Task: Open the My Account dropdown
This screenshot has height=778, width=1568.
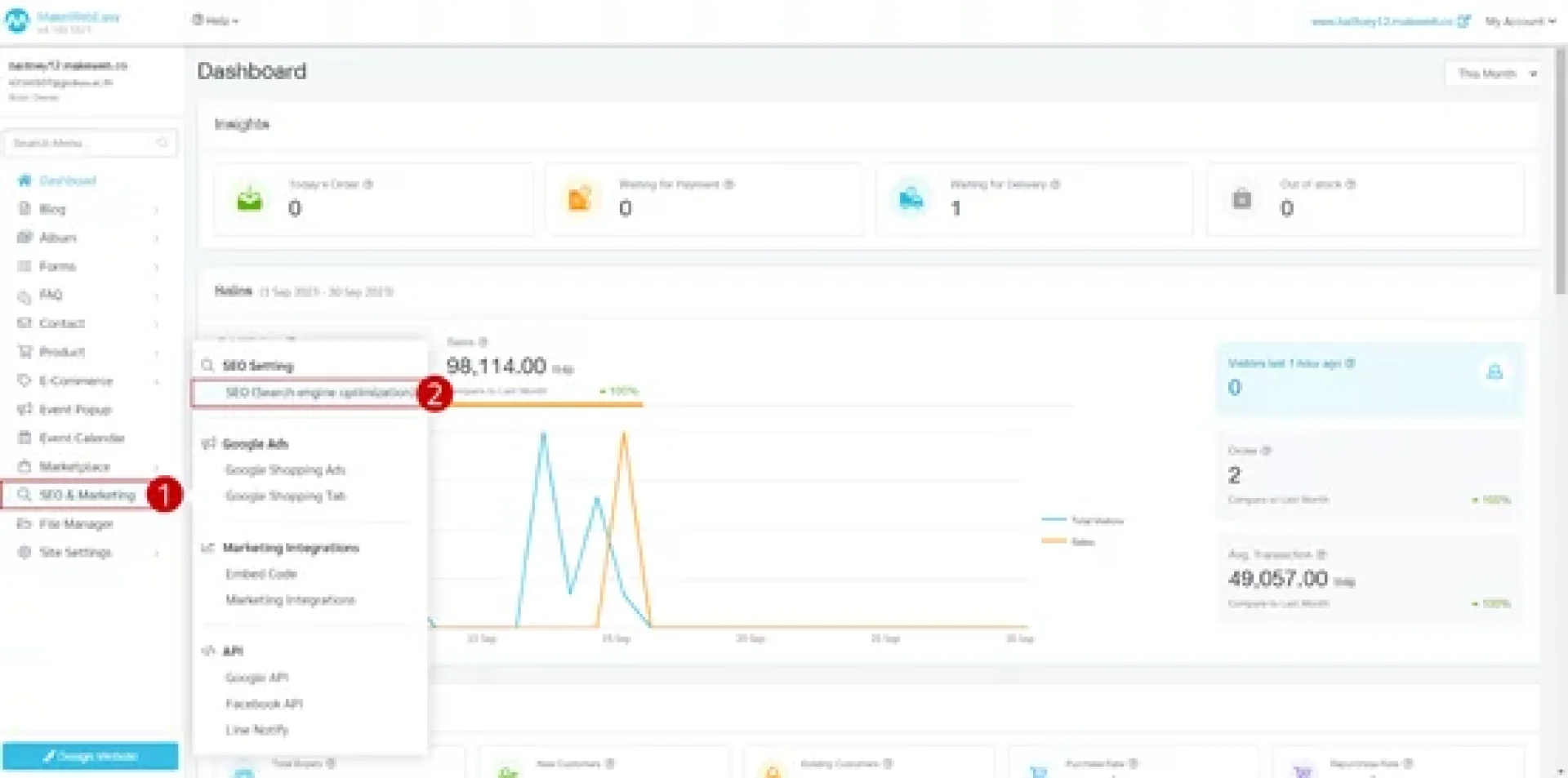Action: 1519,21
